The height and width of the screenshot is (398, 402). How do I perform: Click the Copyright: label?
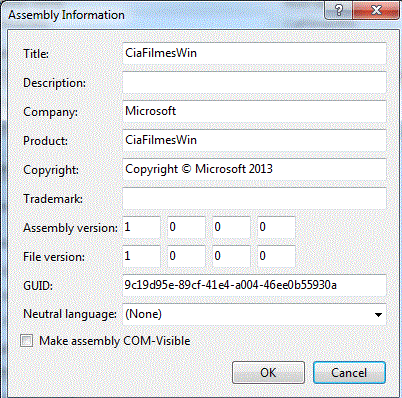[x=51, y=170]
